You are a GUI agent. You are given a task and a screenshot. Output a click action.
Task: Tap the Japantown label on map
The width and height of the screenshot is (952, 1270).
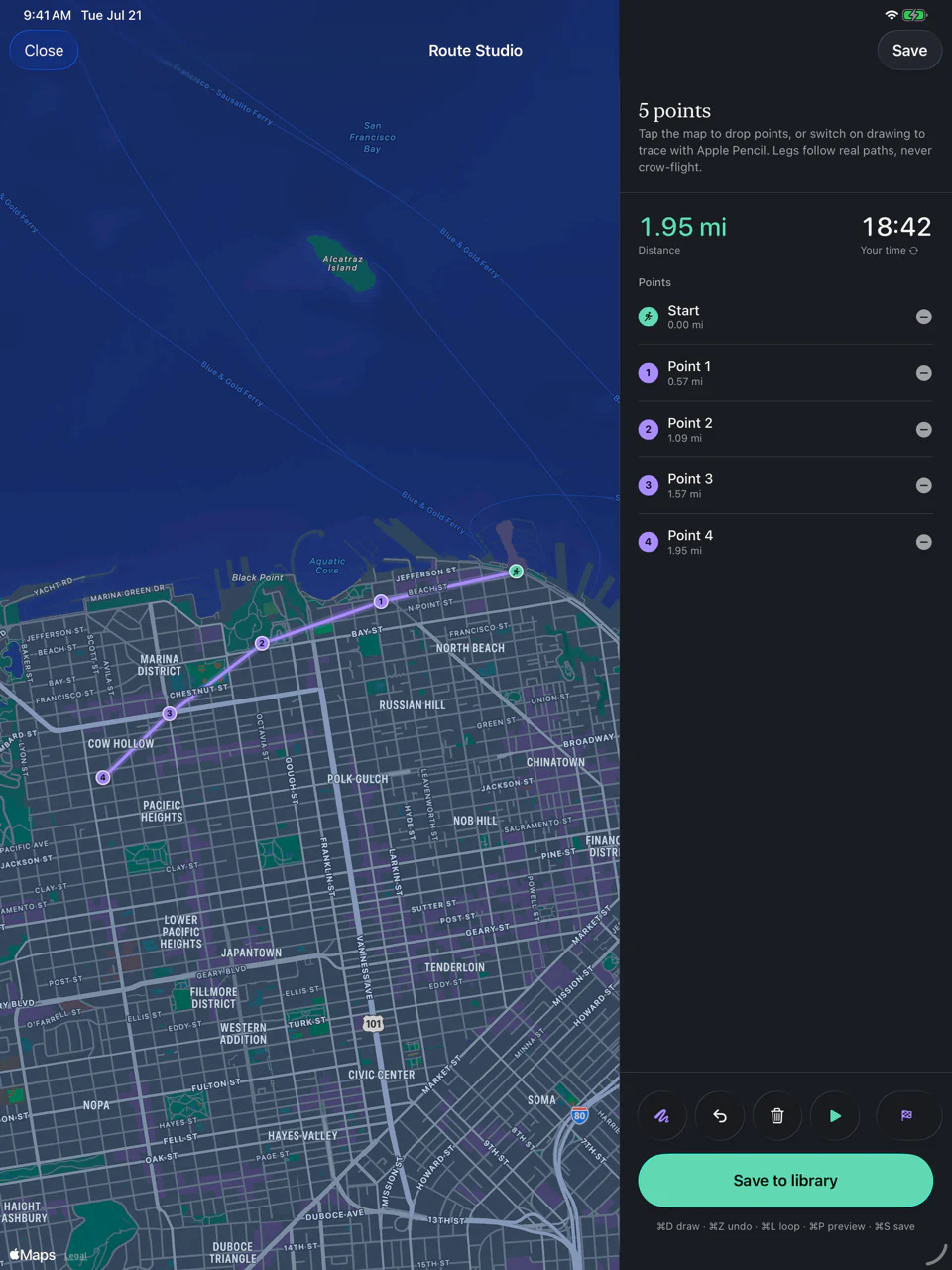251,952
